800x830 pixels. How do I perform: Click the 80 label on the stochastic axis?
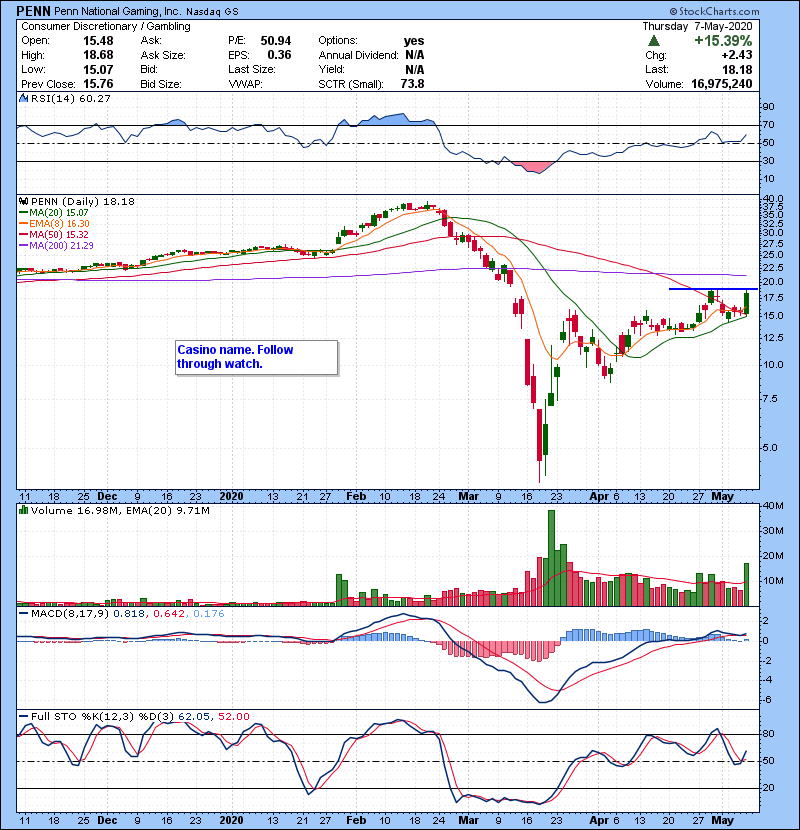point(768,734)
